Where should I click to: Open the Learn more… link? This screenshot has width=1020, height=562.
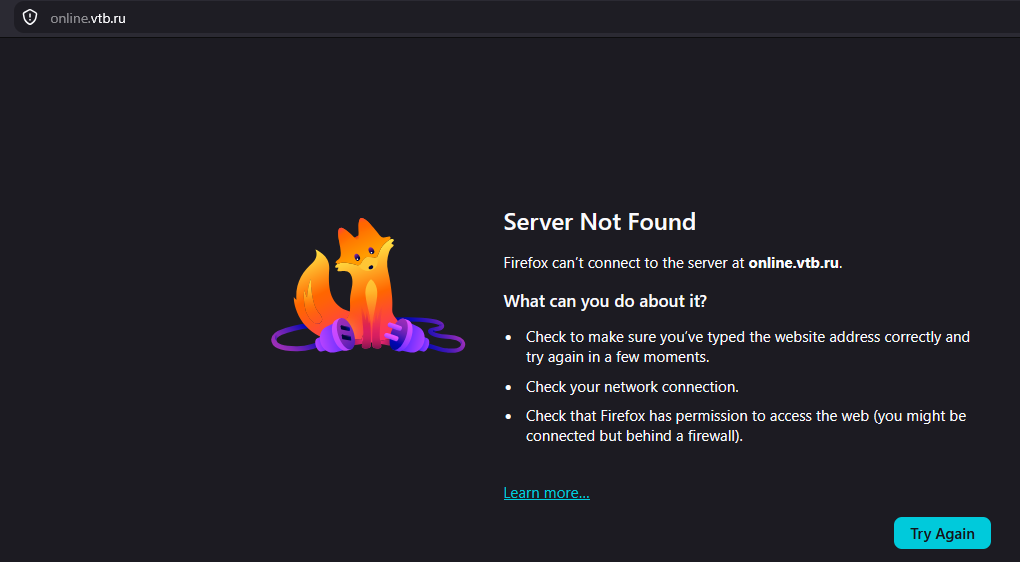click(x=546, y=493)
